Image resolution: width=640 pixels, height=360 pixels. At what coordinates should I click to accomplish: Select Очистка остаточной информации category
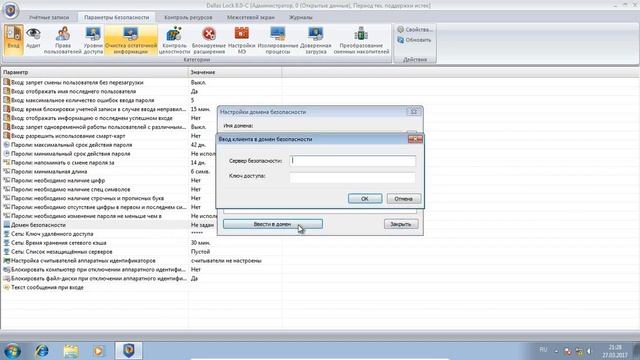pyautogui.click(x=131, y=39)
